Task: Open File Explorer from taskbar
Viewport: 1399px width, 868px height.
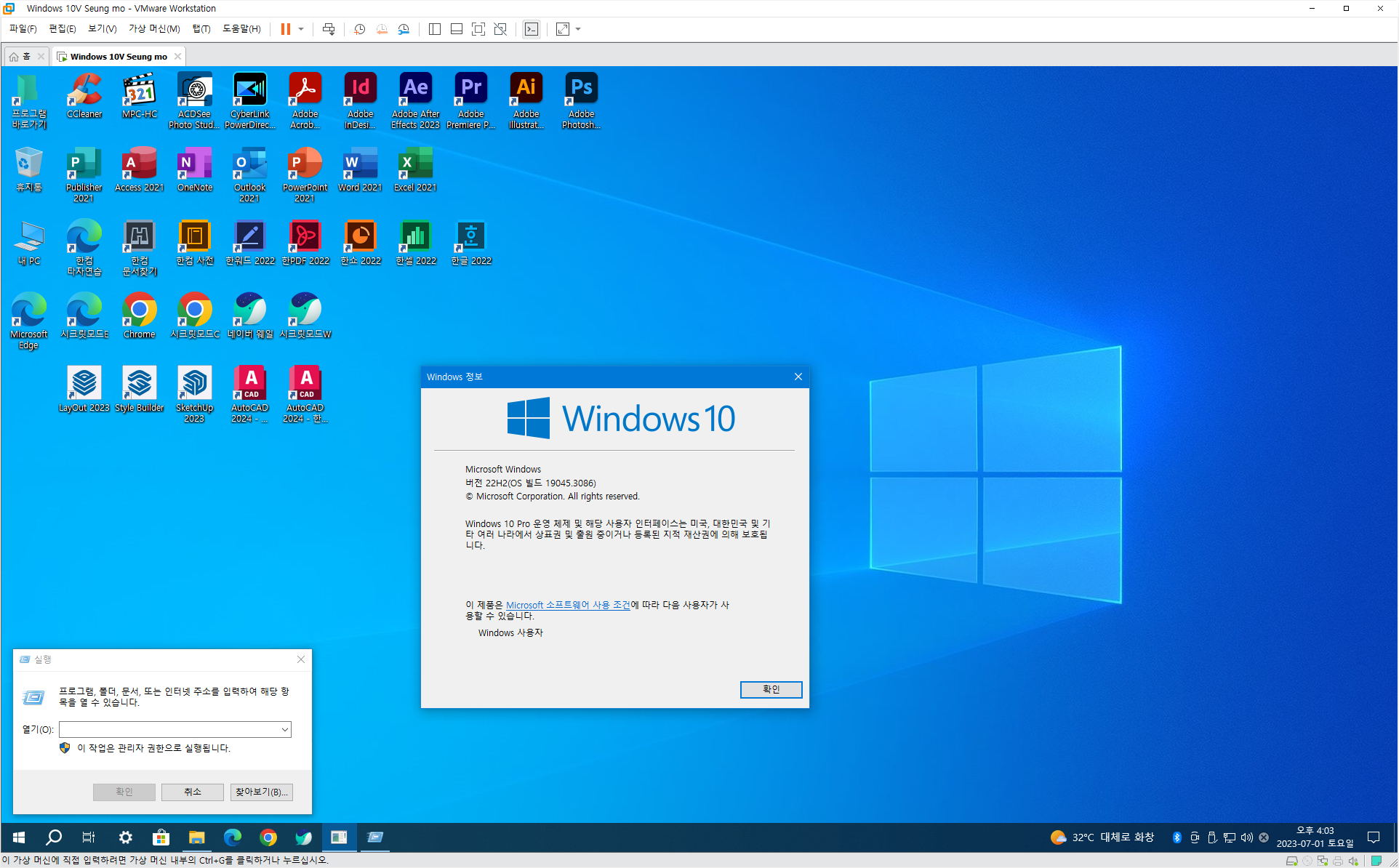Action: (196, 837)
